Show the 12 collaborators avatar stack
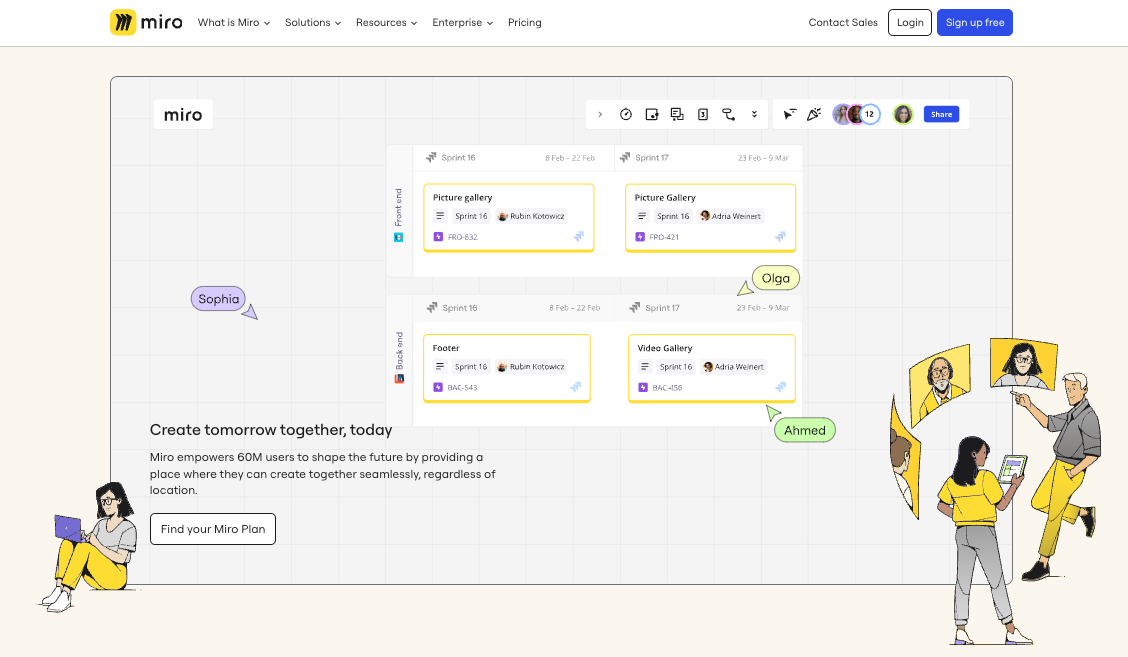Screen dimensions: 1128x657 pyautogui.click(x=862, y=114)
